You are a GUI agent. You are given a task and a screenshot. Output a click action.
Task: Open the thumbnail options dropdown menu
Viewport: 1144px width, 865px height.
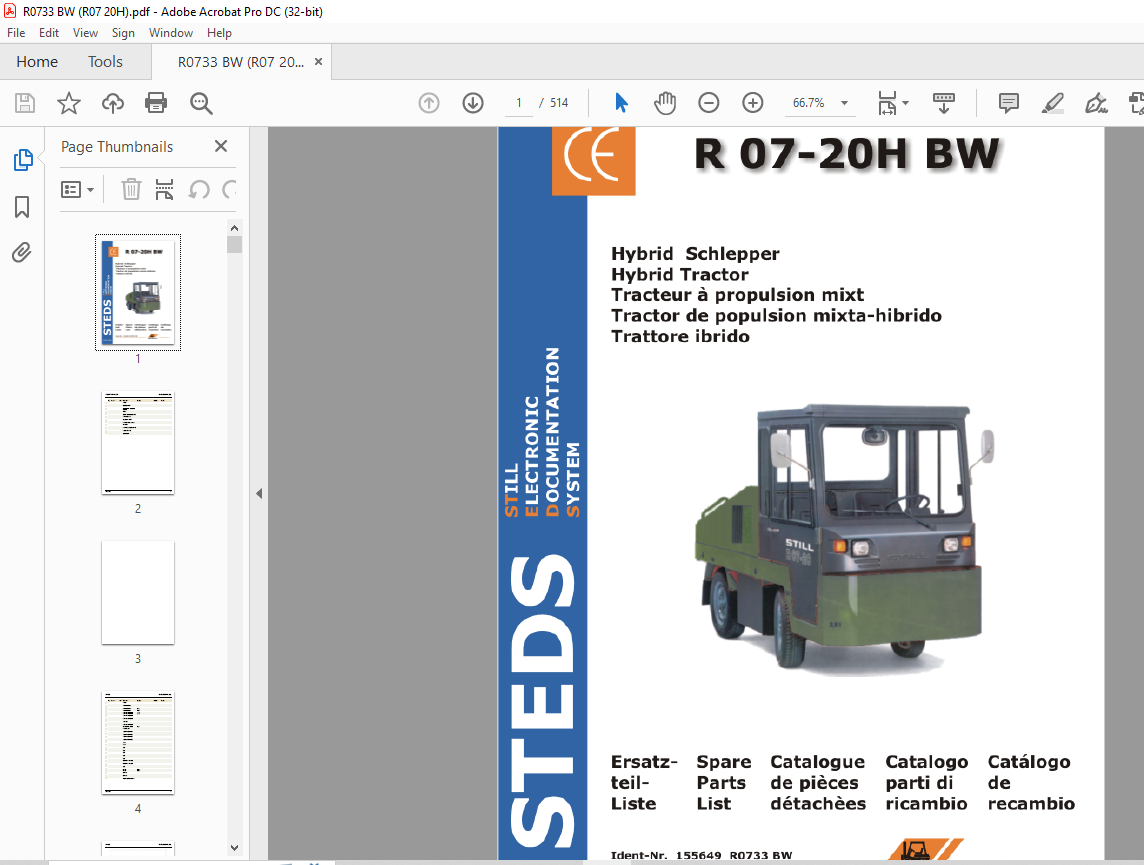tap(77, 190)
